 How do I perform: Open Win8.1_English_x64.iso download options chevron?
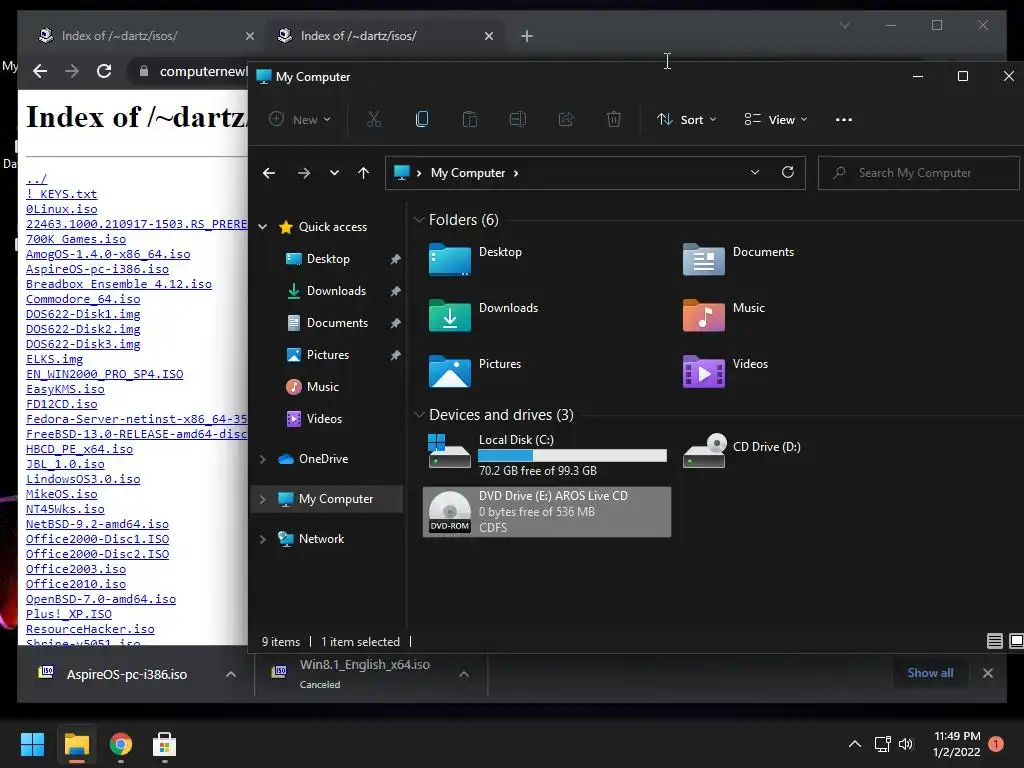click(464, 674)
